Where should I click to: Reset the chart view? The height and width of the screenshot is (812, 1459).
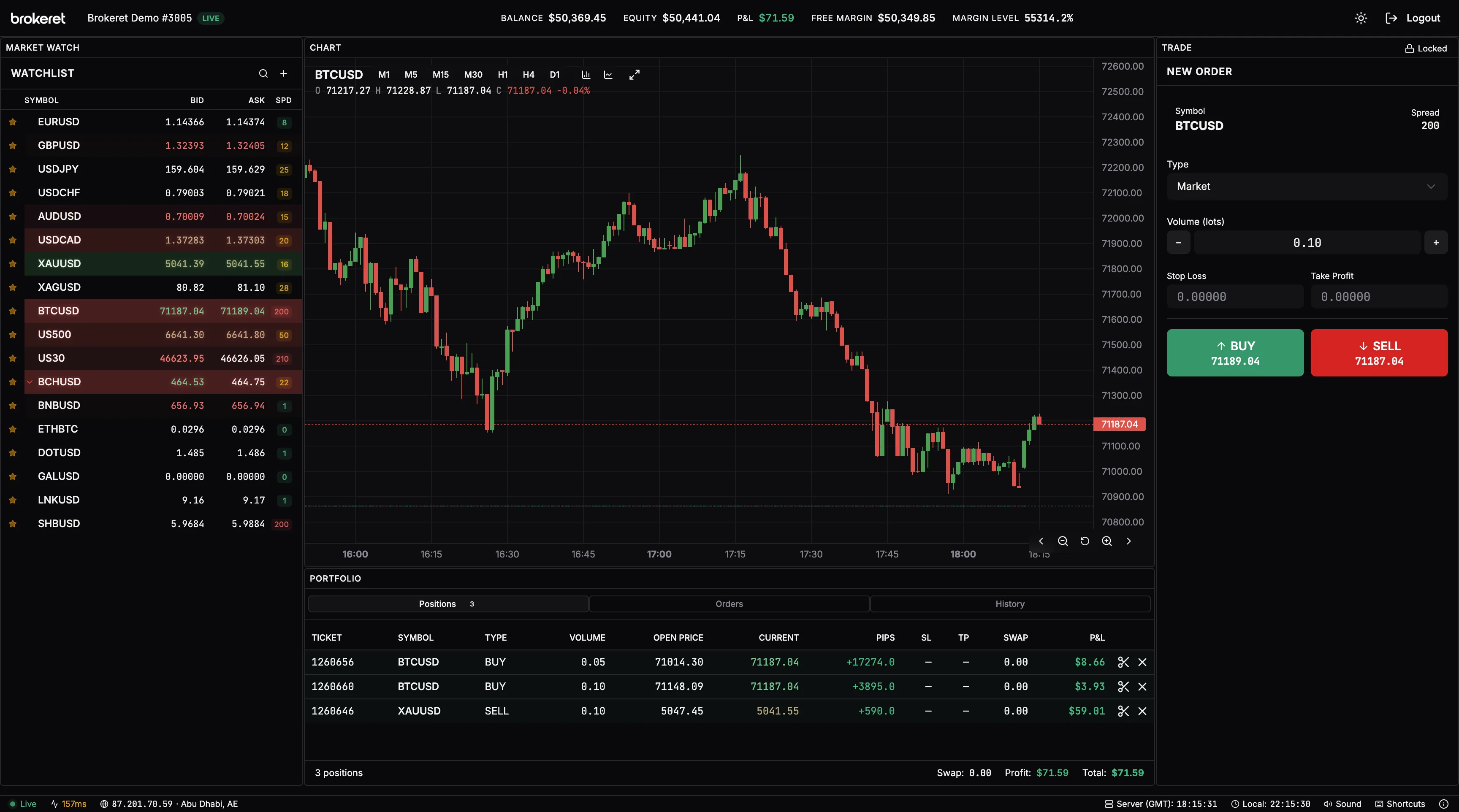pyautogui.click(x=1085, y=541)
